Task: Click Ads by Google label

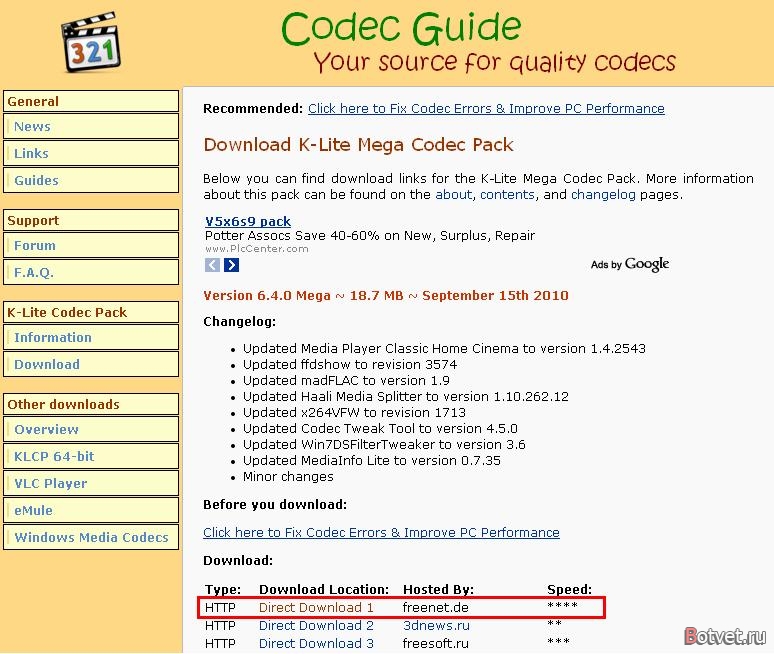Action: pyautogui.click(x=630, y=264)
